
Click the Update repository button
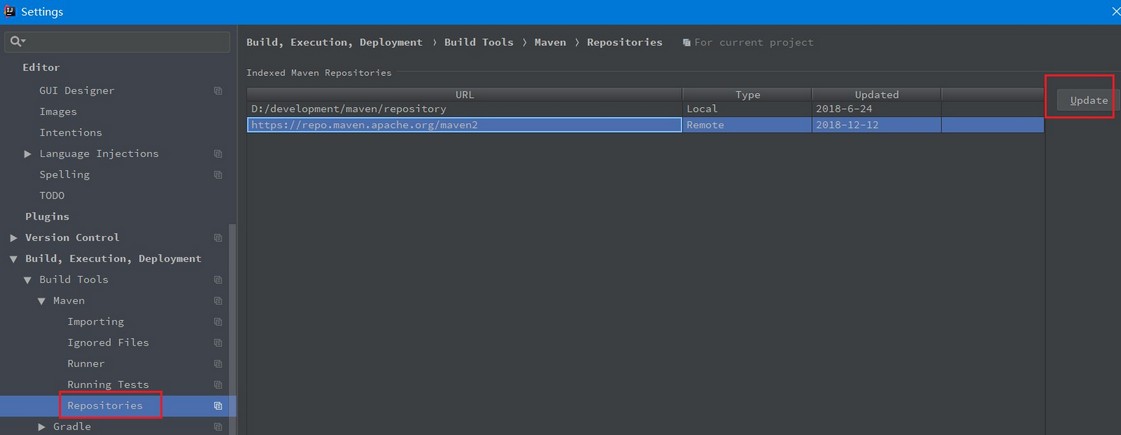point(1087,101)
